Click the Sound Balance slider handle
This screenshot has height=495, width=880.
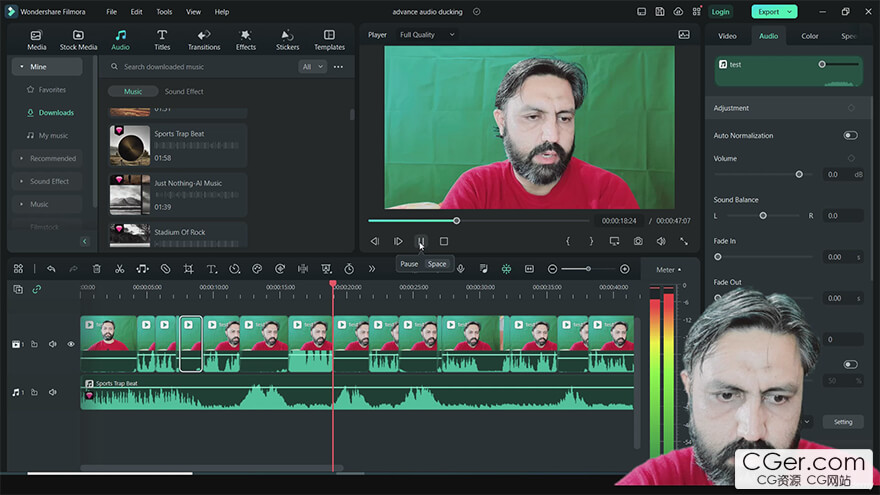coord(763,216)
